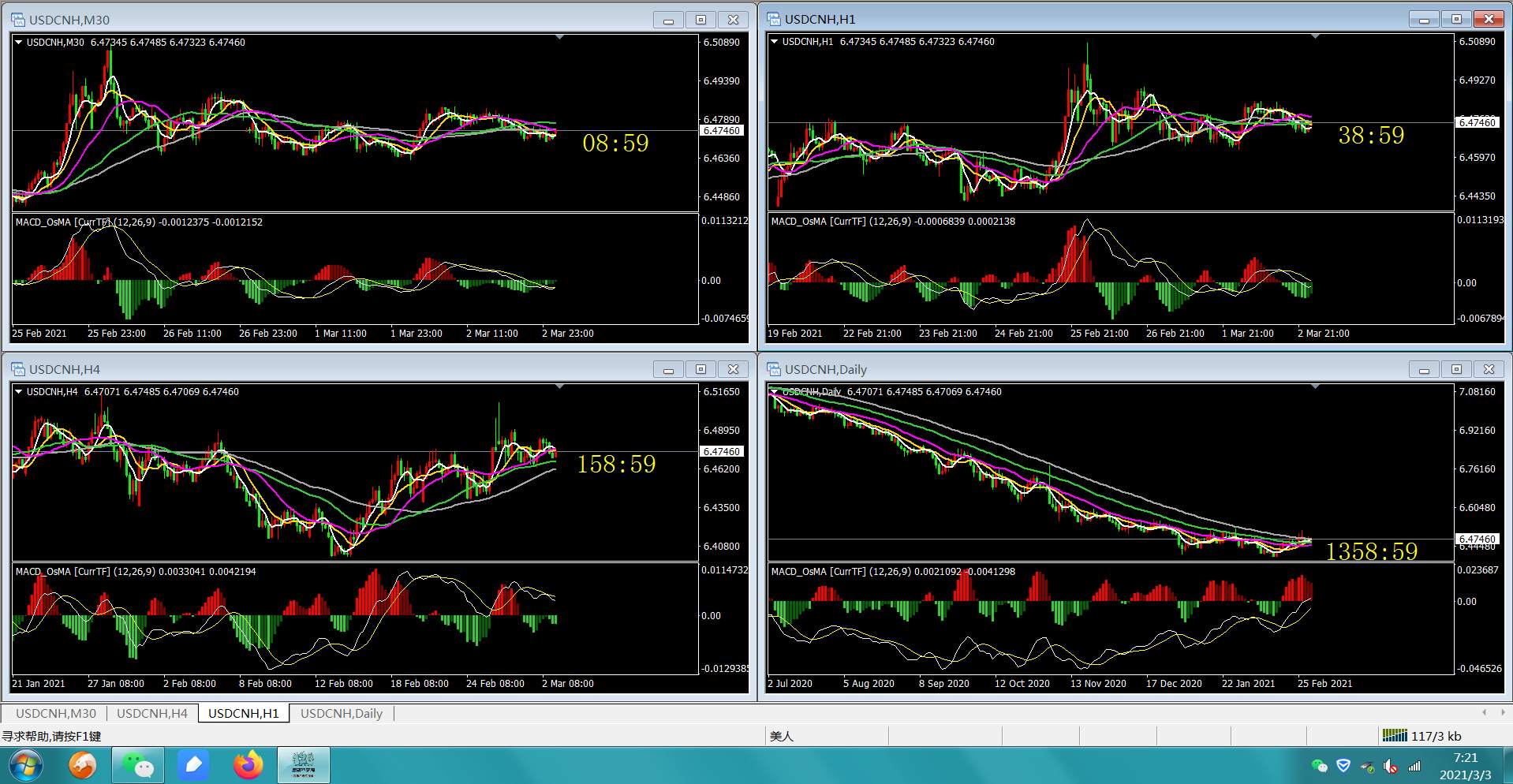The height and width of the screenshot is (784, 1513).
Task: Maximize the USDCNH,M30 chart window
Action: pyautogui.click(x=700, y=20)
